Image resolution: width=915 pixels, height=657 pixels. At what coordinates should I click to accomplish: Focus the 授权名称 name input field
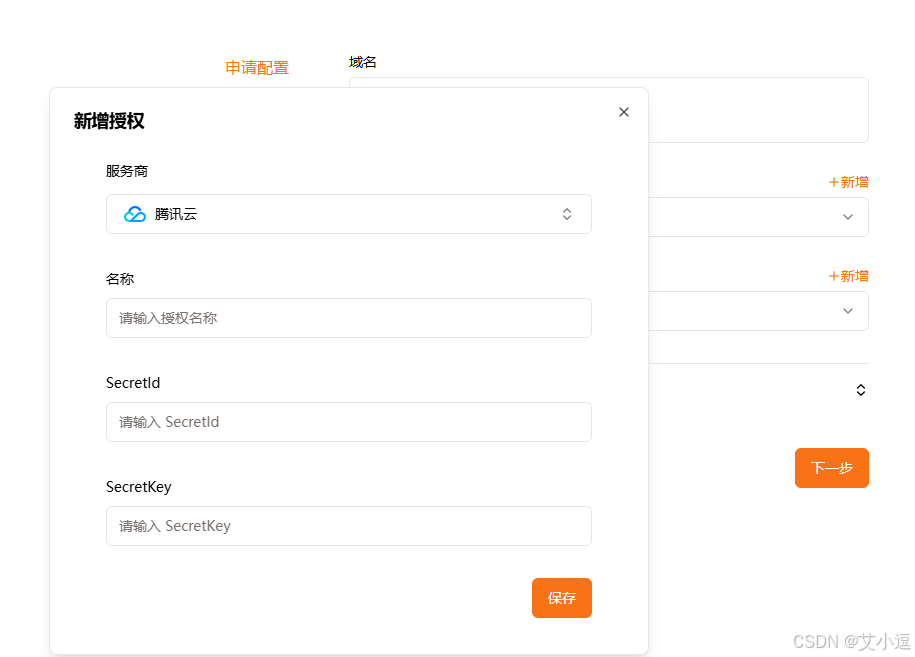348,318
